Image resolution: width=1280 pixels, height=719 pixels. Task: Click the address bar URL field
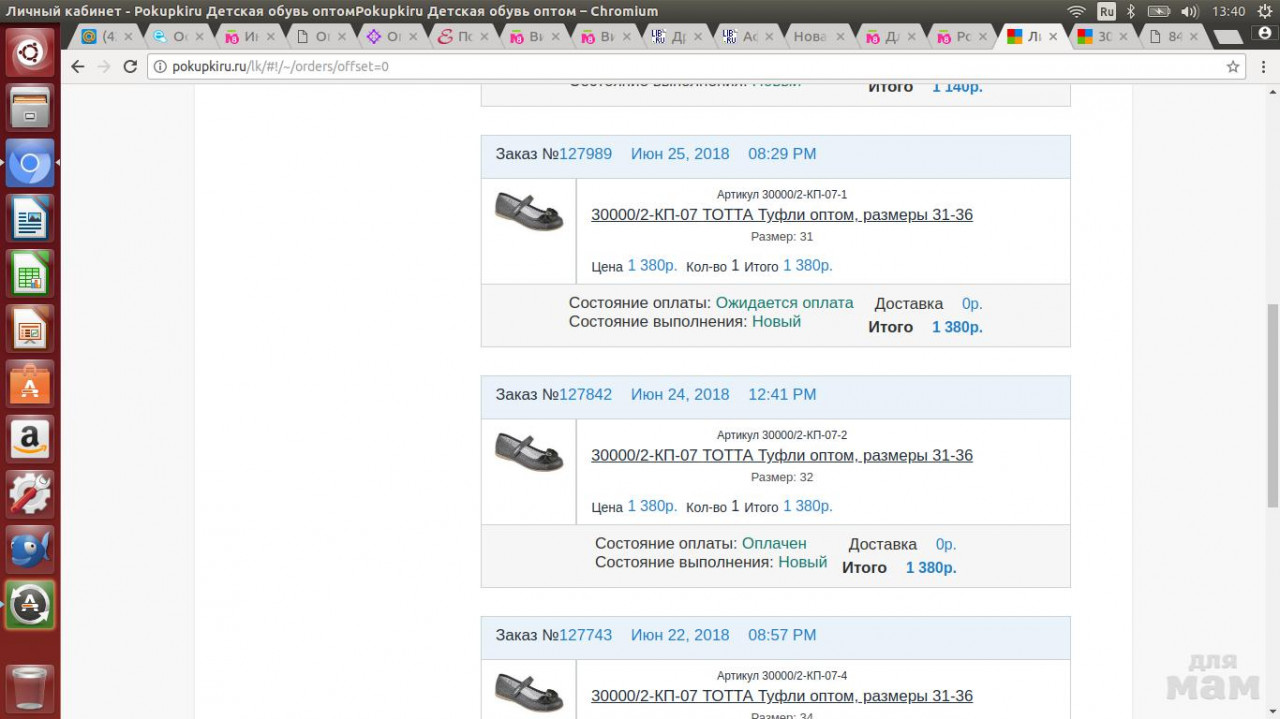[680, 67]
